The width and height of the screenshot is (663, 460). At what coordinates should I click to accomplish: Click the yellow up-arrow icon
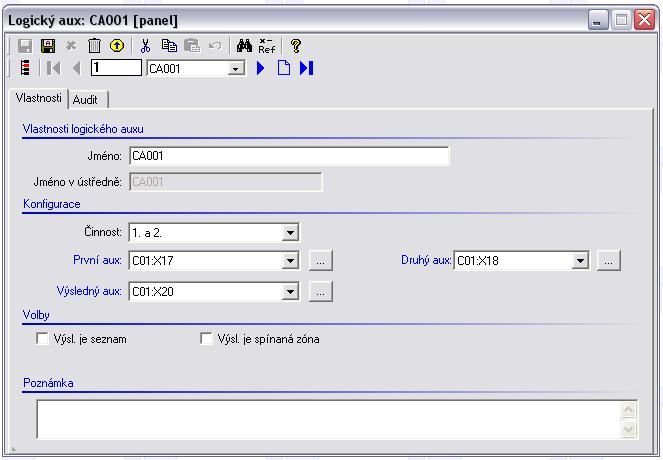click(x=117, y=46)
